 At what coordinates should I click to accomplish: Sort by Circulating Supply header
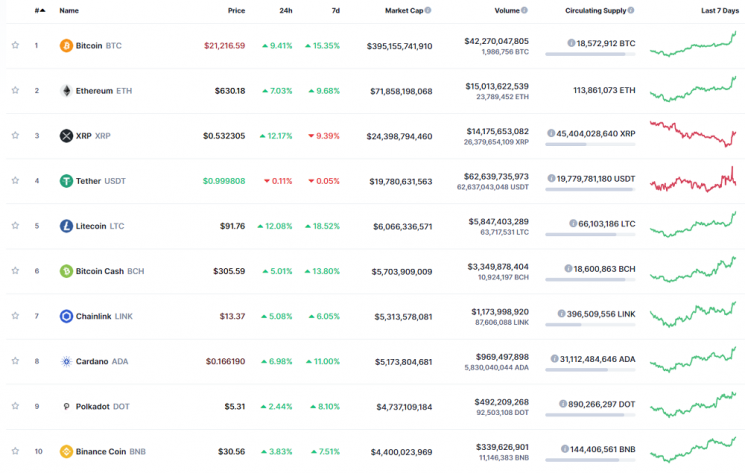[595, 10]
